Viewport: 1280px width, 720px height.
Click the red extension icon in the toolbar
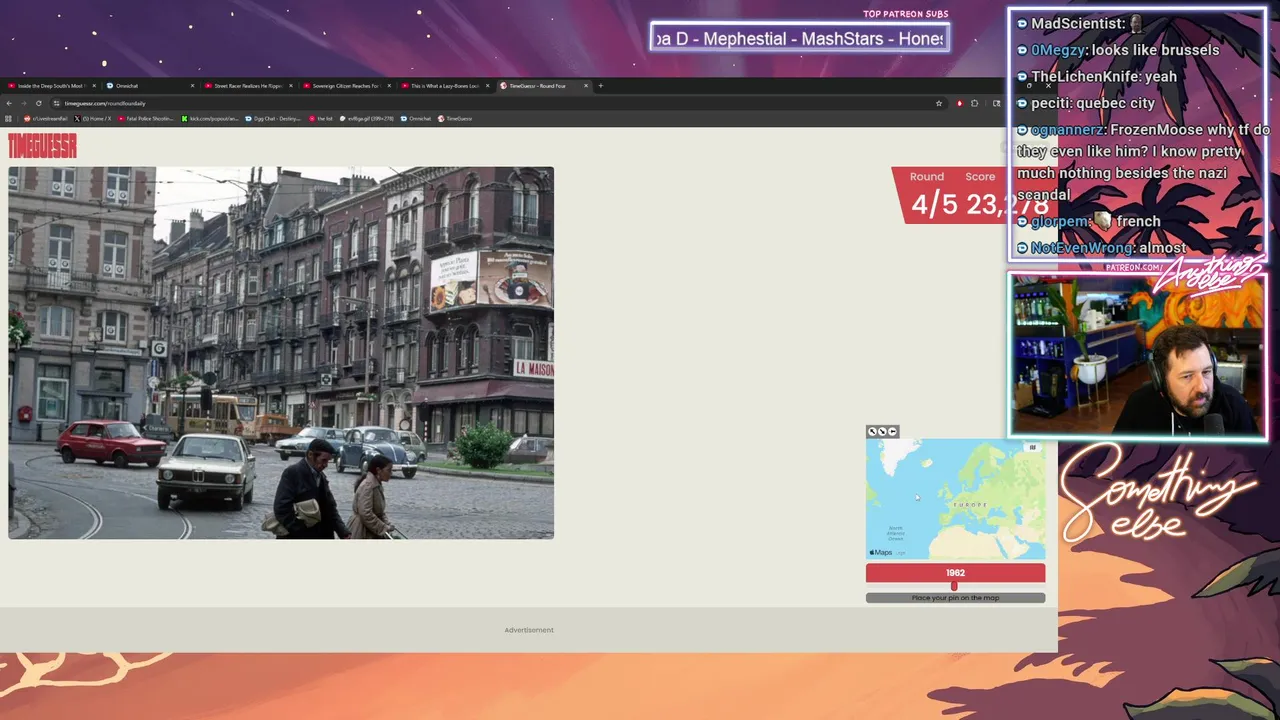959,103
